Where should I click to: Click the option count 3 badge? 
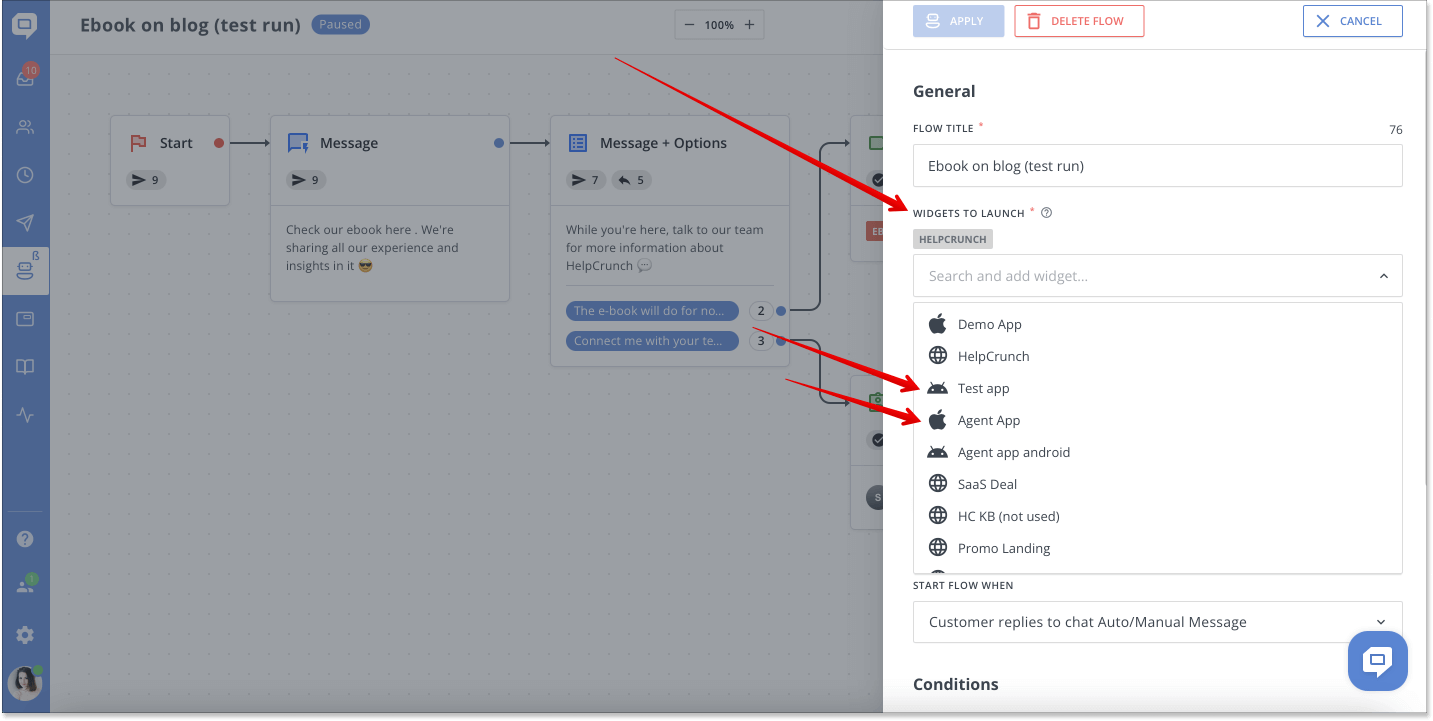[x=761, y=341]
